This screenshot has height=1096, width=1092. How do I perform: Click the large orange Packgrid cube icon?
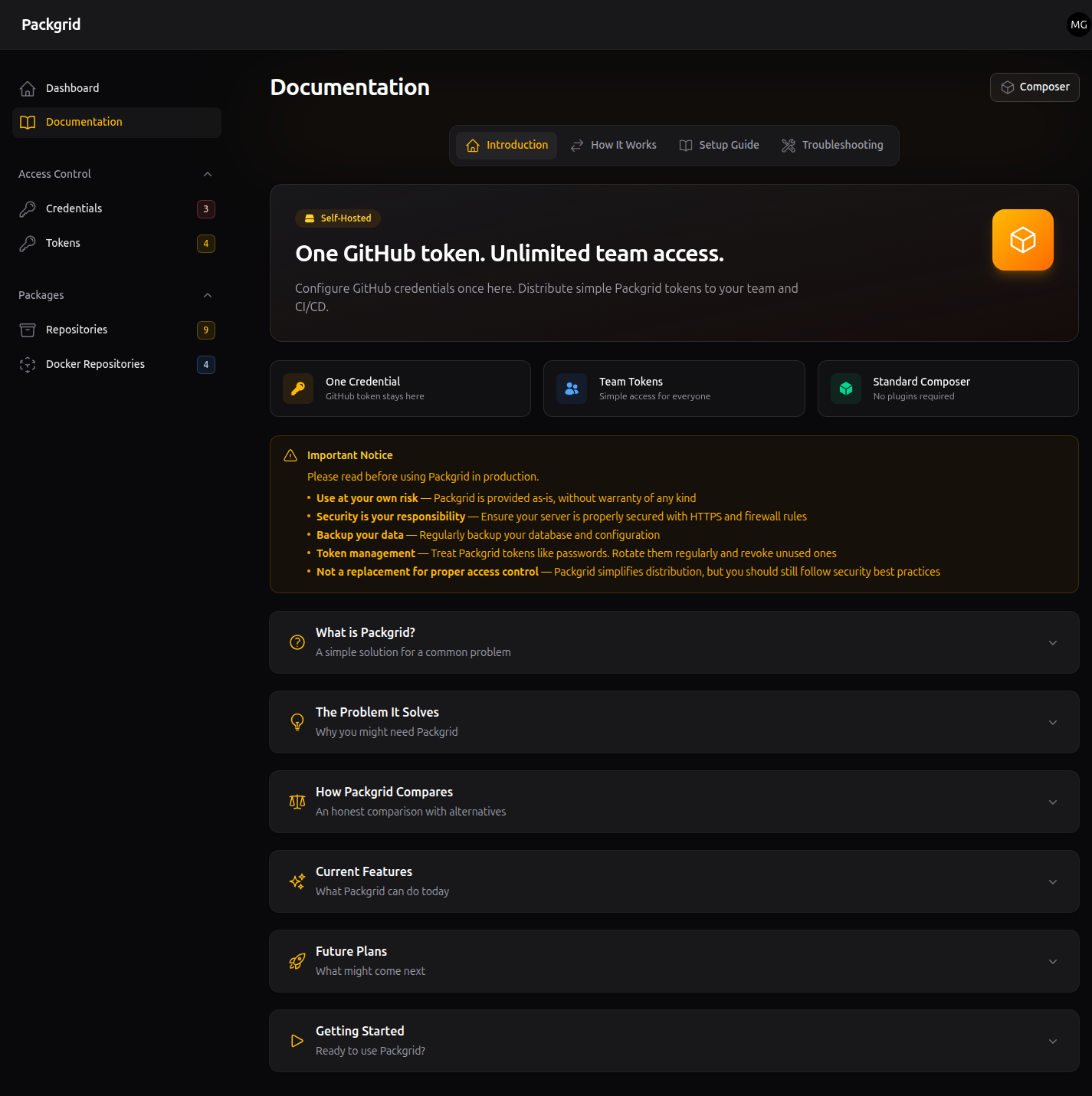1023,240
